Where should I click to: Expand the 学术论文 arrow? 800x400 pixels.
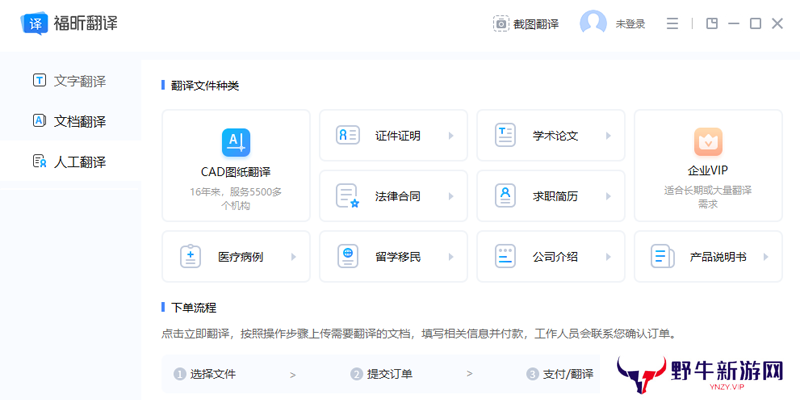tap(608, 136)
